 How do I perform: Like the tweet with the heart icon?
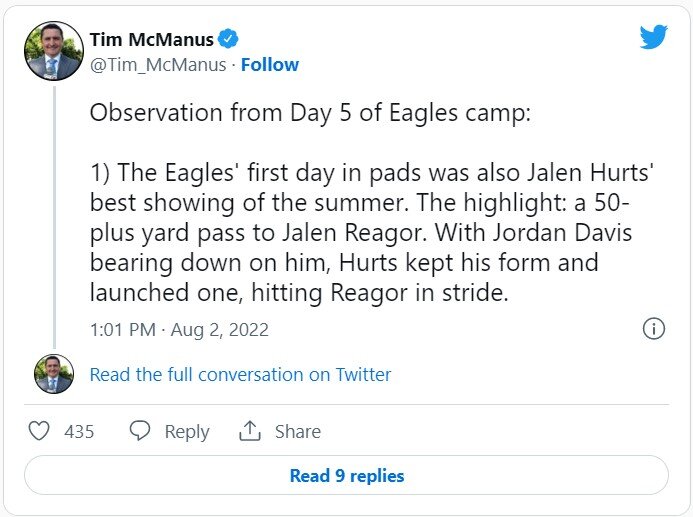(39, 431)
